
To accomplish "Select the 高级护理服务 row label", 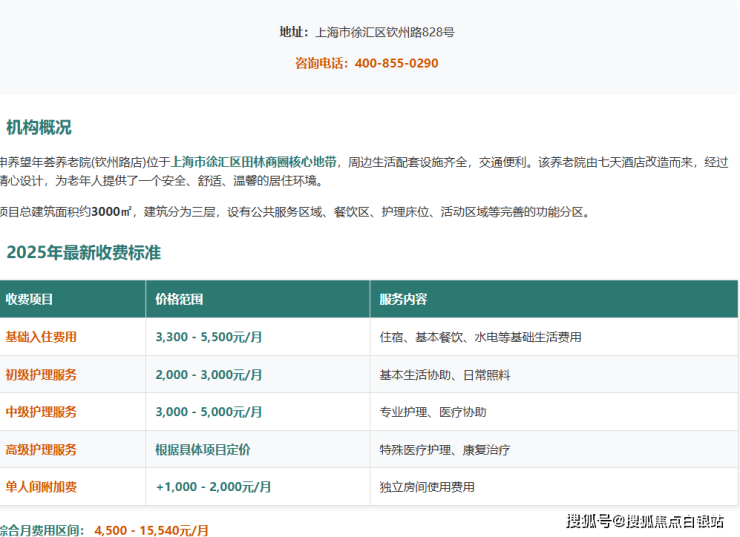I will [x=41, y=450].
